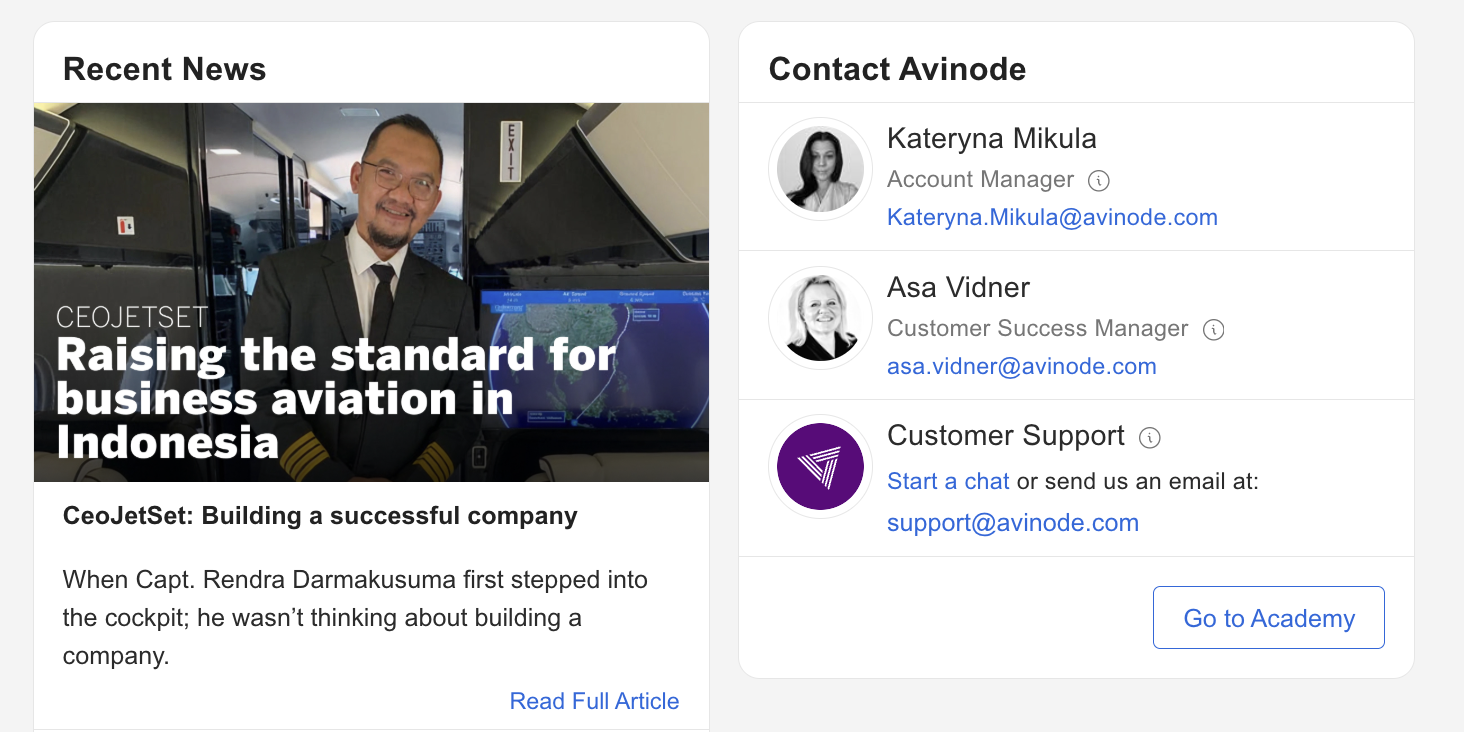Click the Recent News heading

point(164,69)
